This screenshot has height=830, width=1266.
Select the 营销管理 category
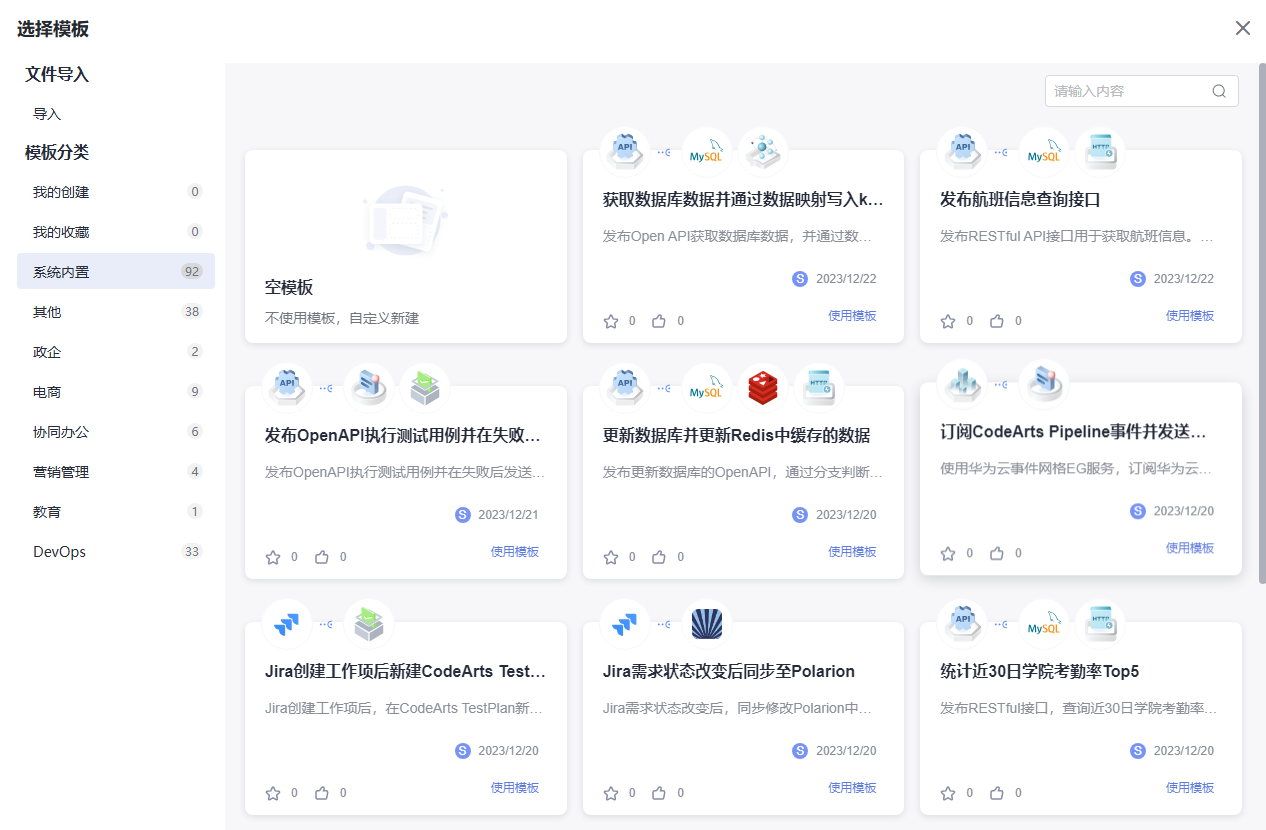[116, 472]
